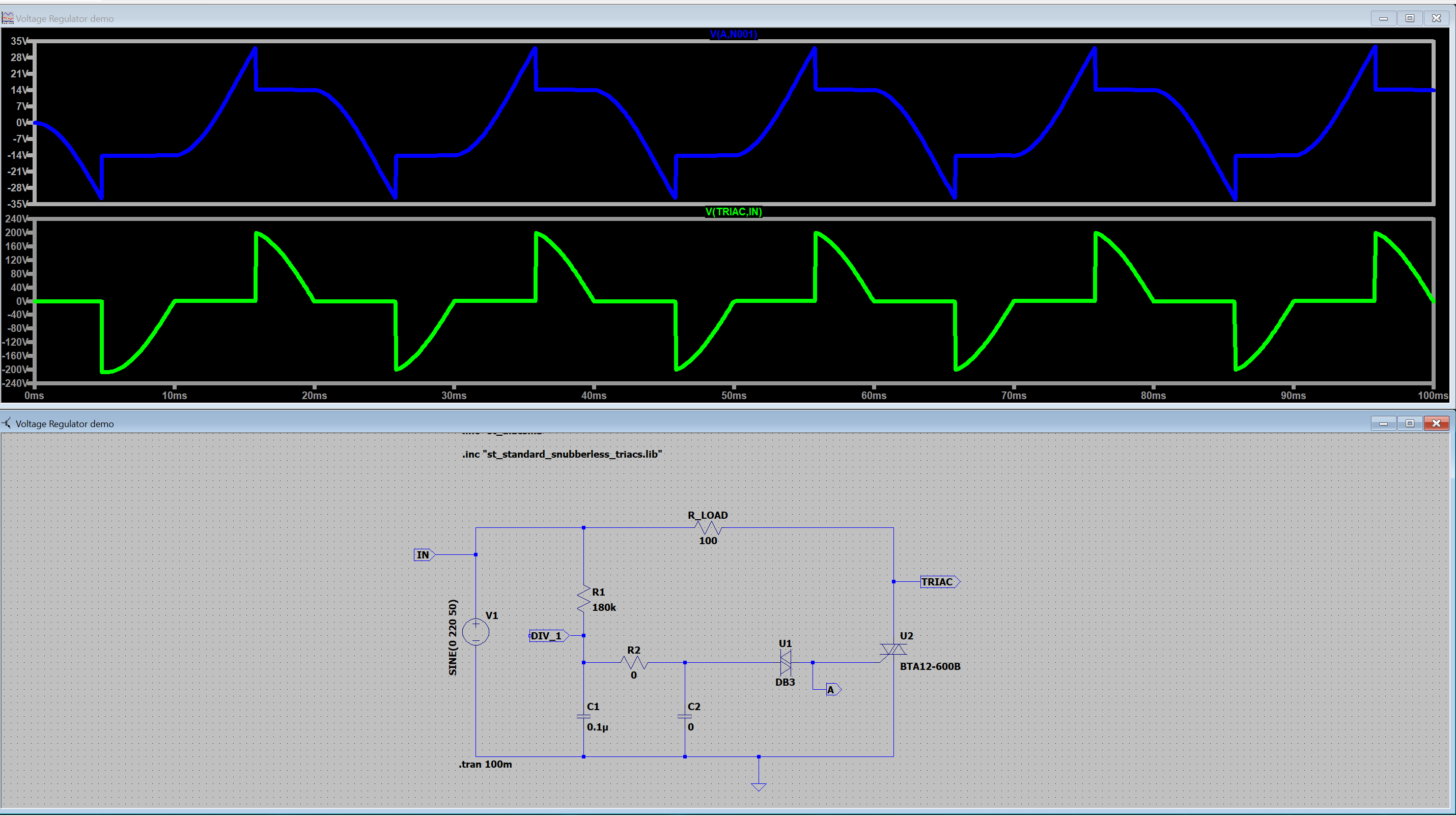Click the DIV_1 net label flag
Screen dimensions: 1456x816
548,636
